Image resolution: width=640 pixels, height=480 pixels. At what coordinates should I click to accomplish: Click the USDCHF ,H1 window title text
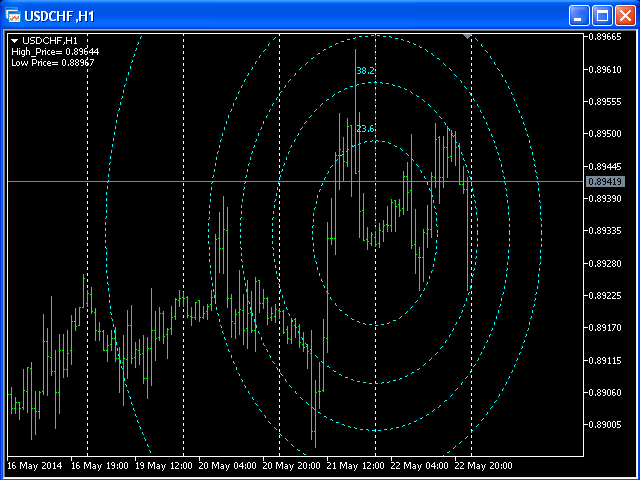[60, 16]
